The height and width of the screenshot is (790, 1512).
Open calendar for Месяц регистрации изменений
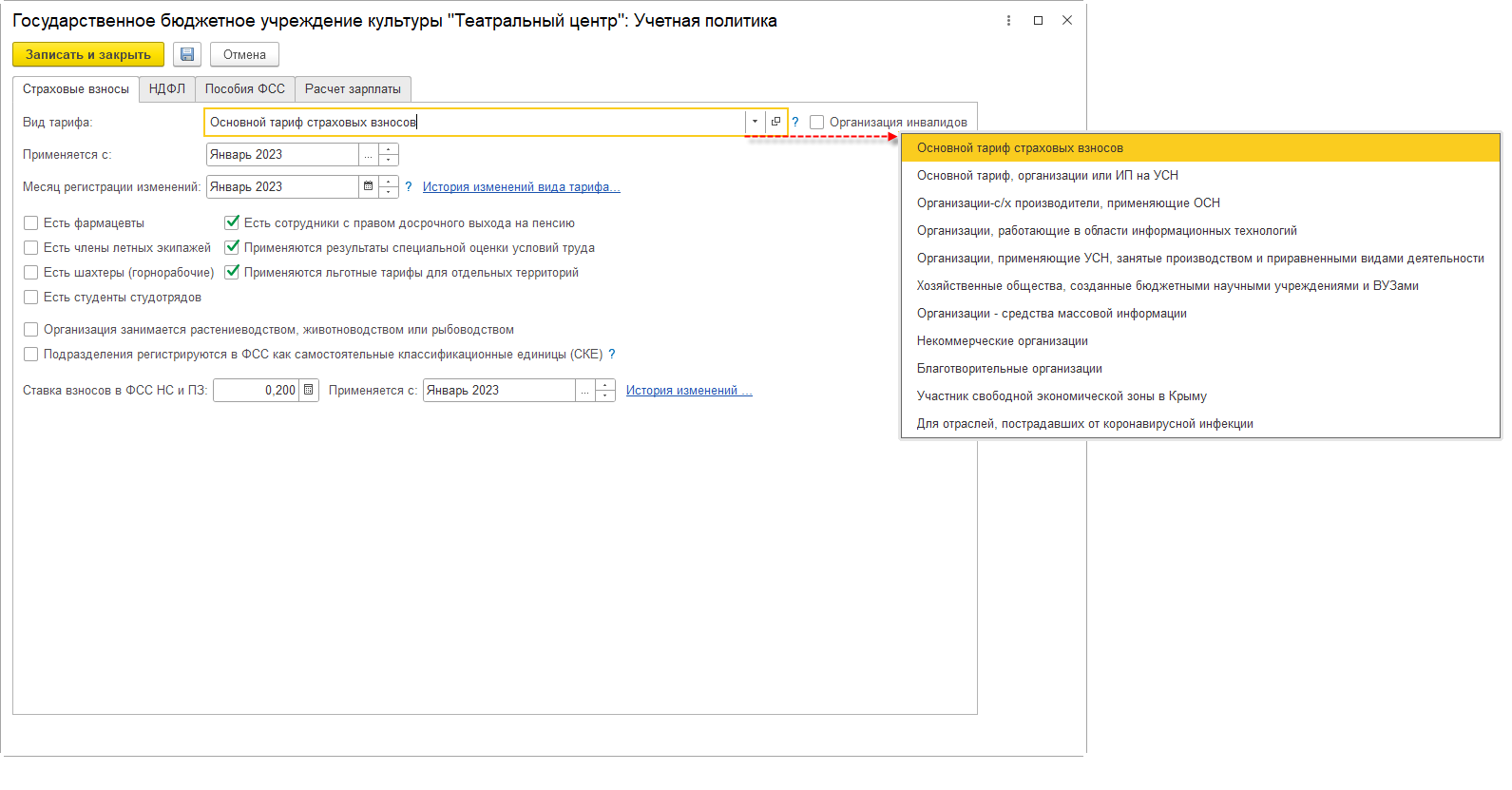point(368,186)
